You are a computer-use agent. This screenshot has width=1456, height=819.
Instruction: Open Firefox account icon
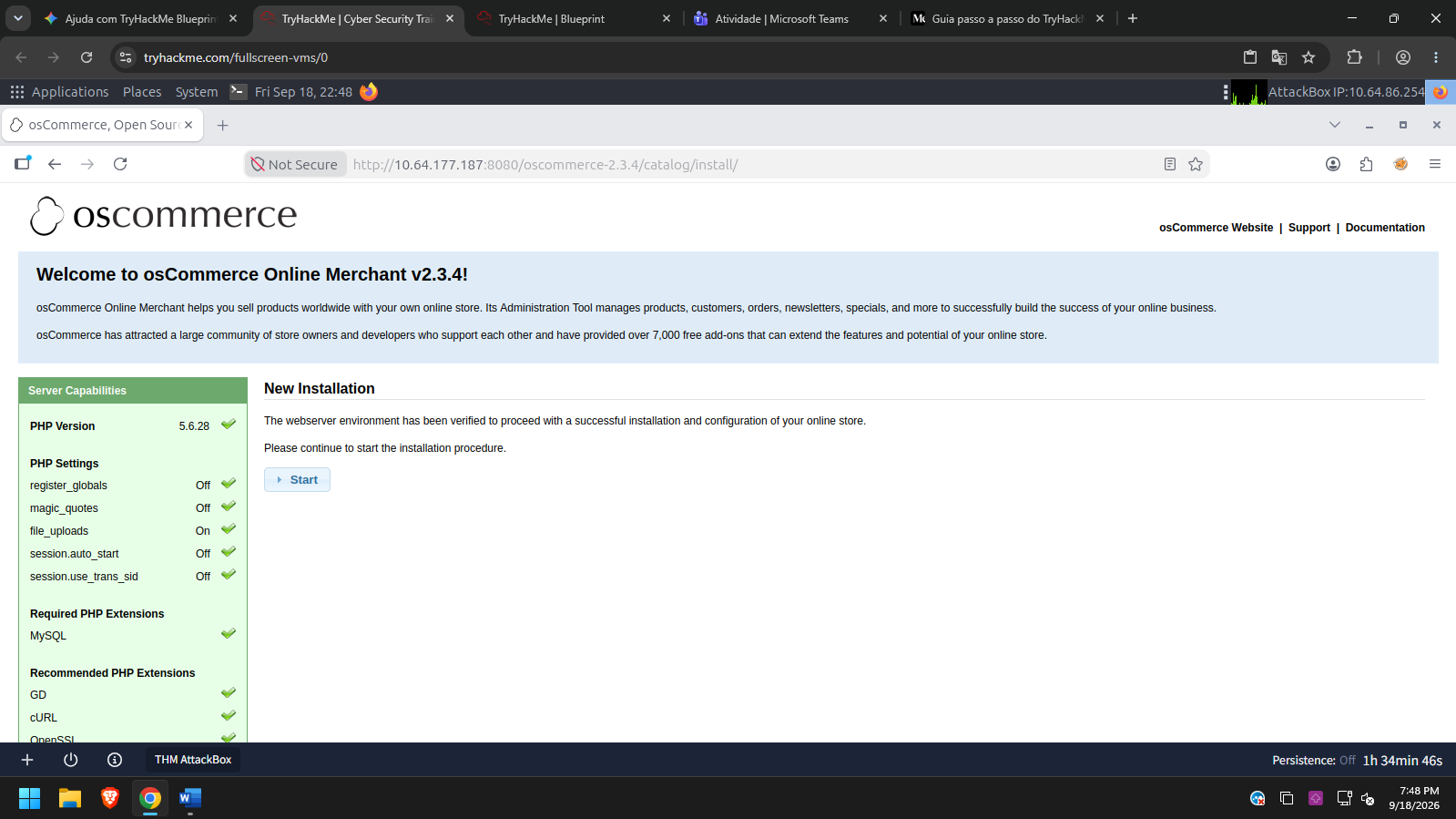pos(1333,164)
